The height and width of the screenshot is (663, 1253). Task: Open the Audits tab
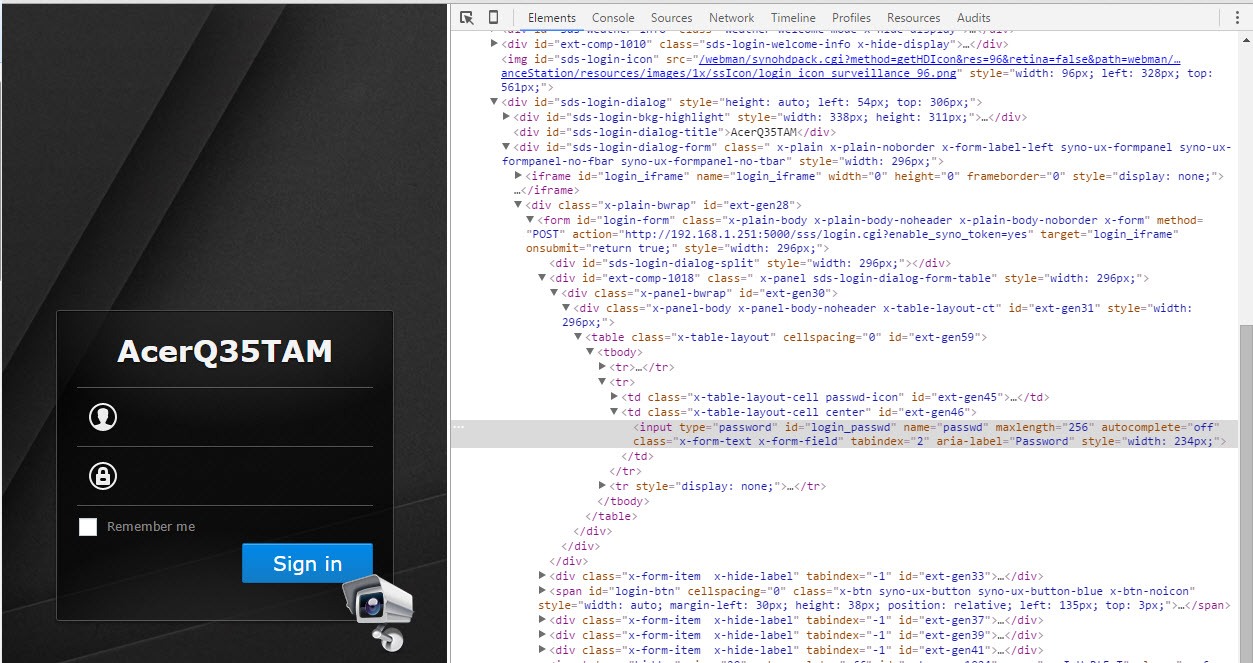973,17
